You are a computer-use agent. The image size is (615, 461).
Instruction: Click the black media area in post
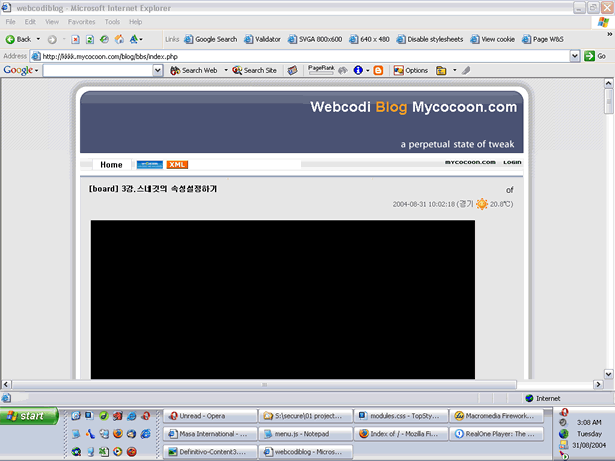283,299
